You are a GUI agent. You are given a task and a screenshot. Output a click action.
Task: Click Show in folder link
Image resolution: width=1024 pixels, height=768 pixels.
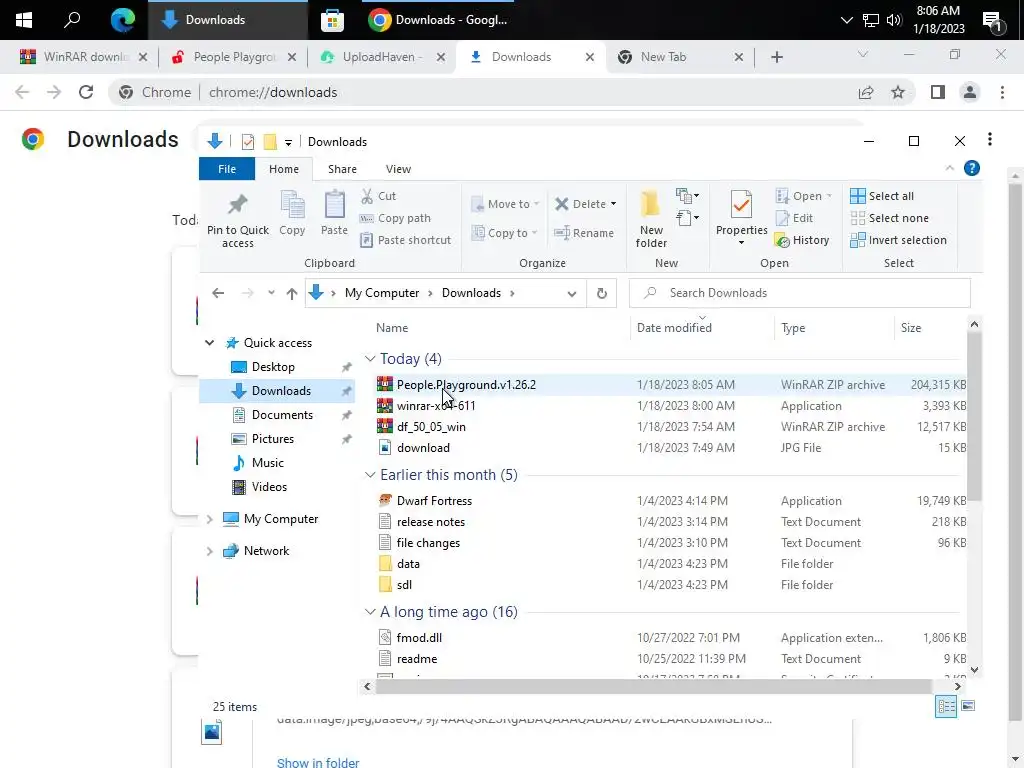[x=318, y=762]
